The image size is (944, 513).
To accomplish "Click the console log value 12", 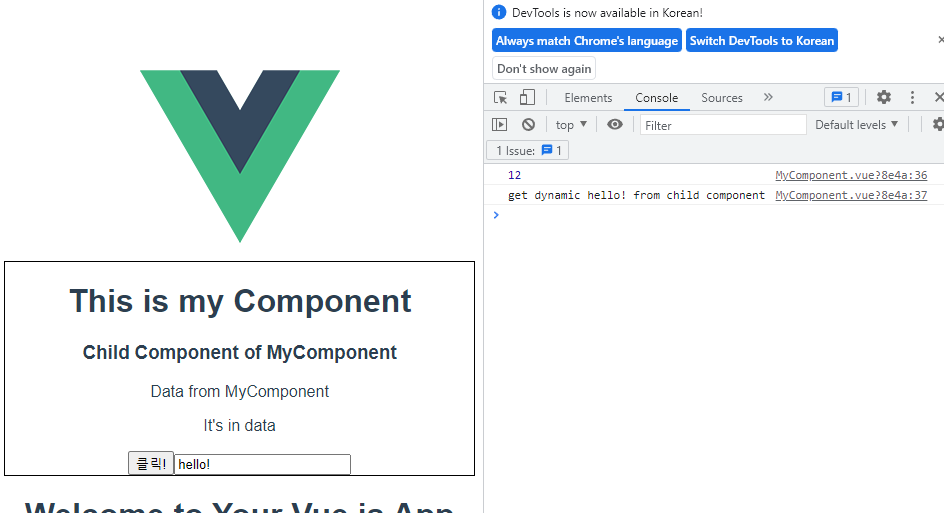I will pos(514,175).
